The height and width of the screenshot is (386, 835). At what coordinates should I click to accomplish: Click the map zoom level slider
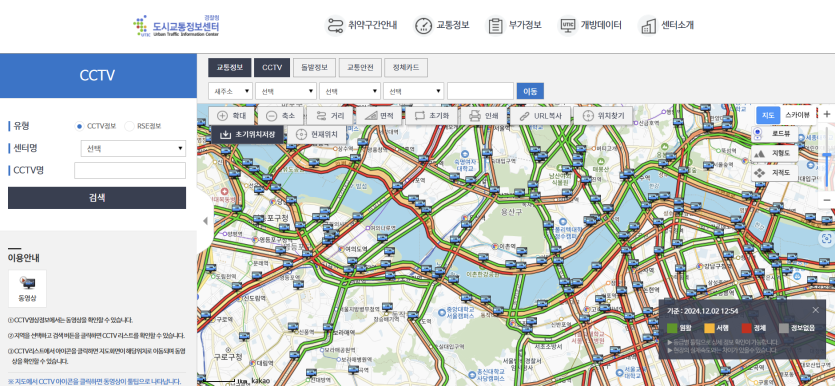click(x=826, y=157)
